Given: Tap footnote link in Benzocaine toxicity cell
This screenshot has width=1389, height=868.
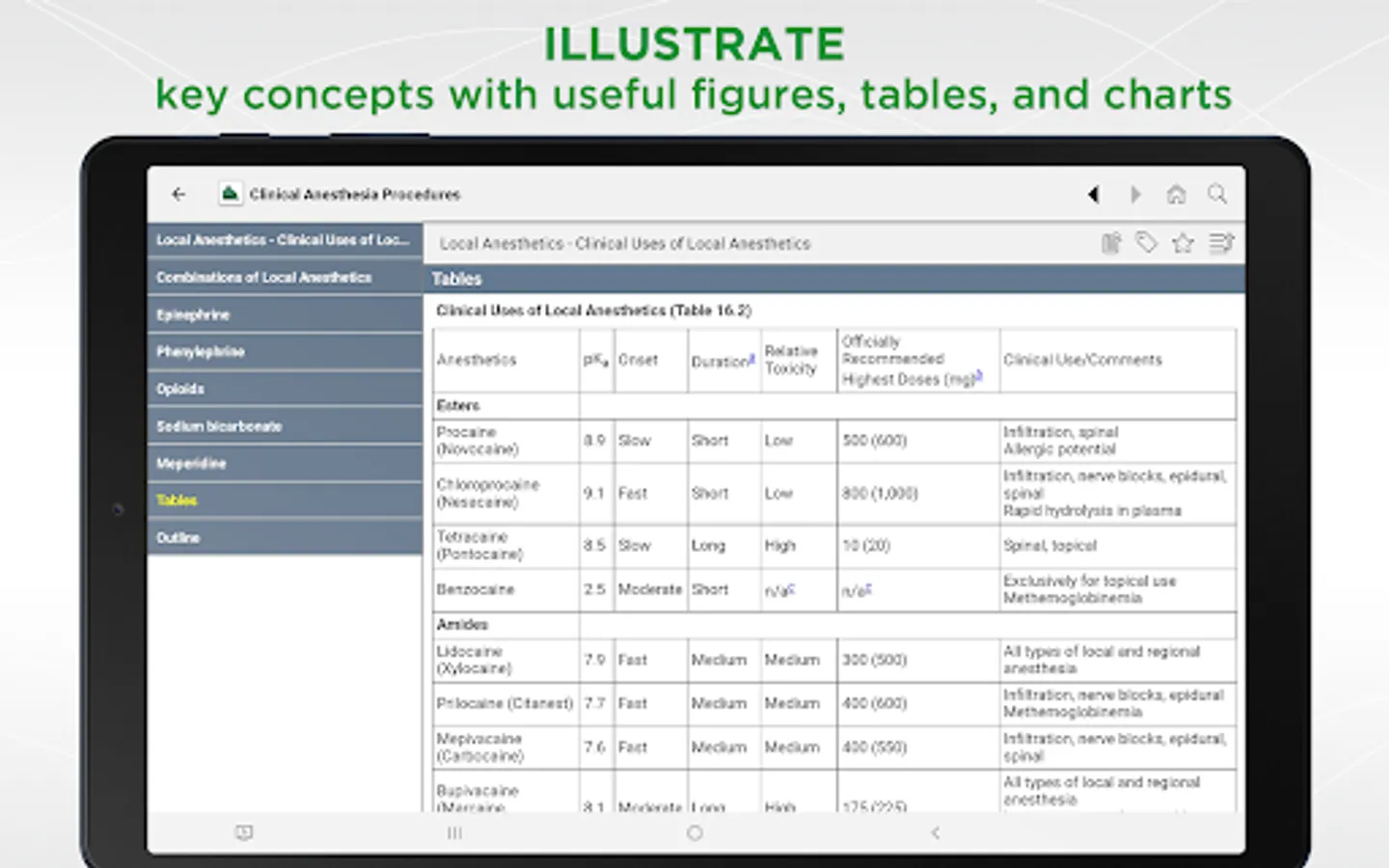Looking at the screenshot, I should coord(792,588).
